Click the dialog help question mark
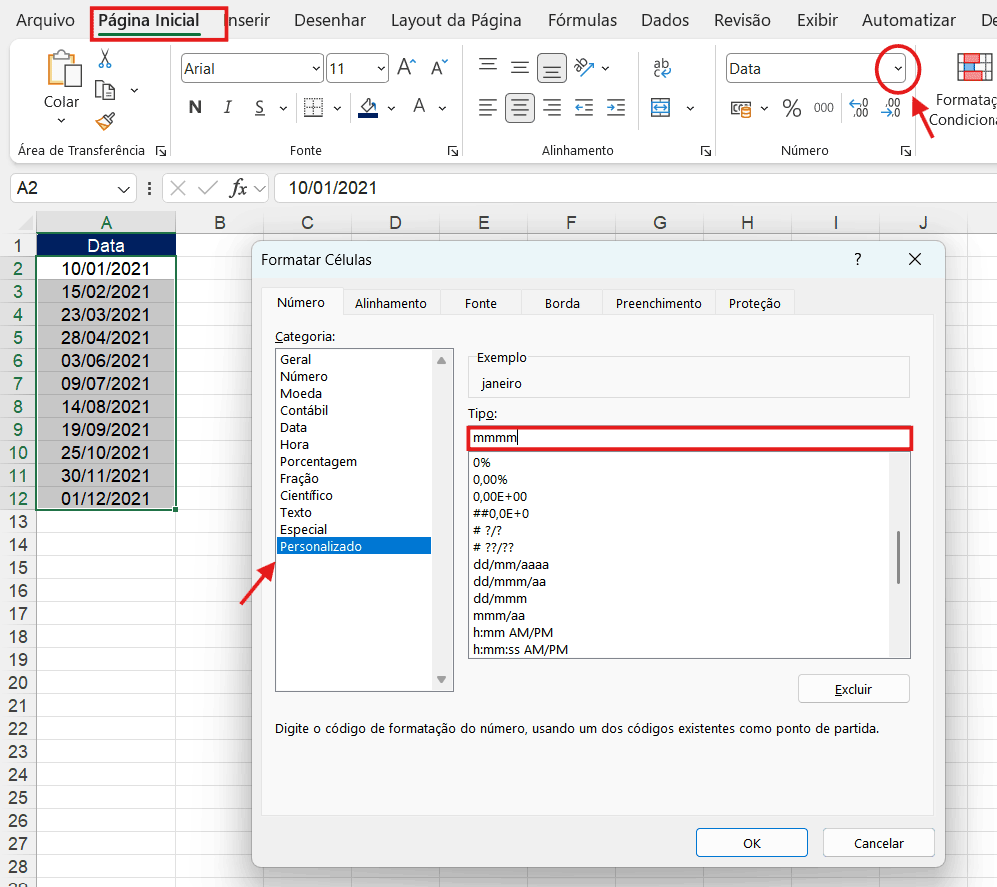This screenshot has height=887, width=997. point(858,259)
